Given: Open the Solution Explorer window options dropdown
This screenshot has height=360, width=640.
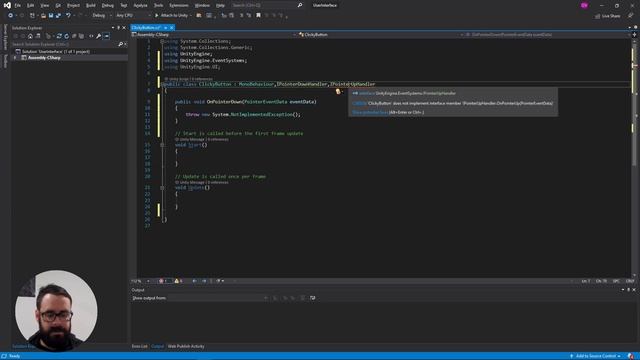Looking at the screenshot, I should (x=113, y=28).
